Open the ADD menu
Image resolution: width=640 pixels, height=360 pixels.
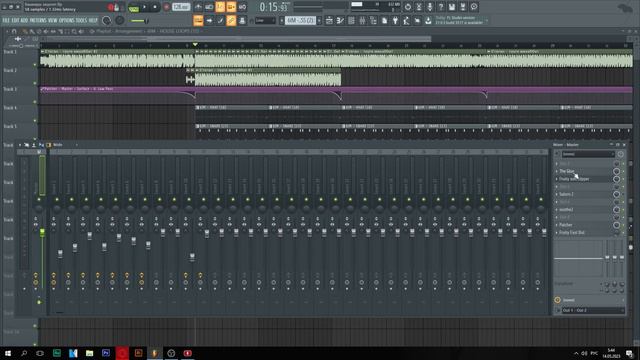[24, 20]
